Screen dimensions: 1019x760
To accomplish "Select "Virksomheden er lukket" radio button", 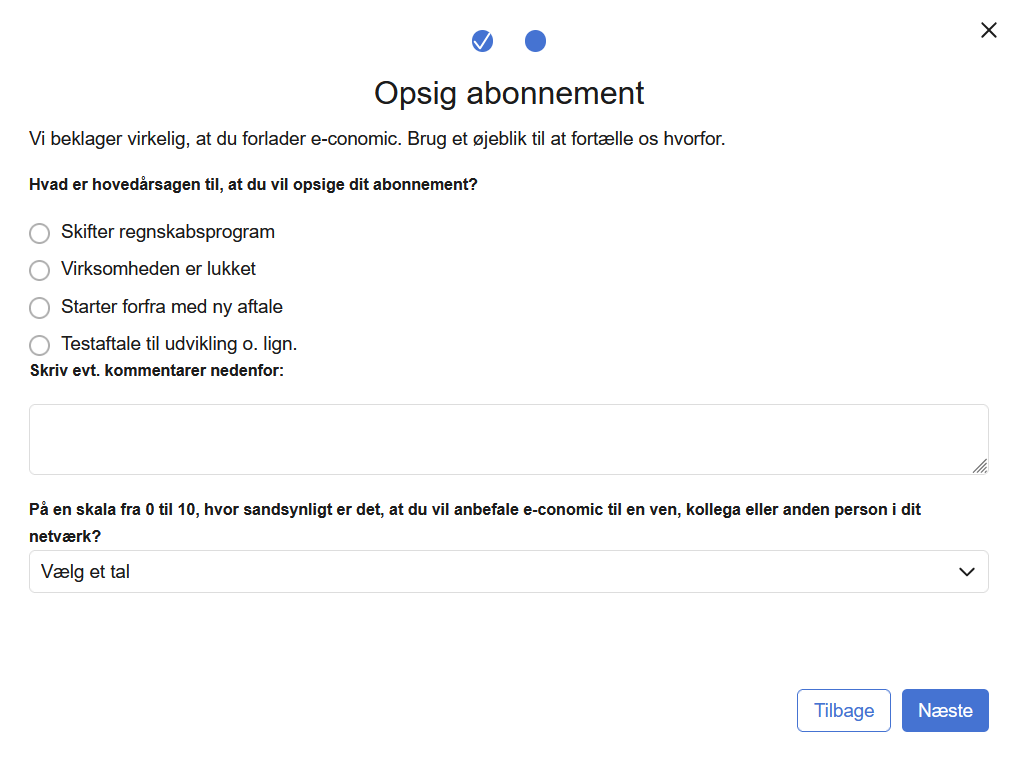I will point(39,270).
